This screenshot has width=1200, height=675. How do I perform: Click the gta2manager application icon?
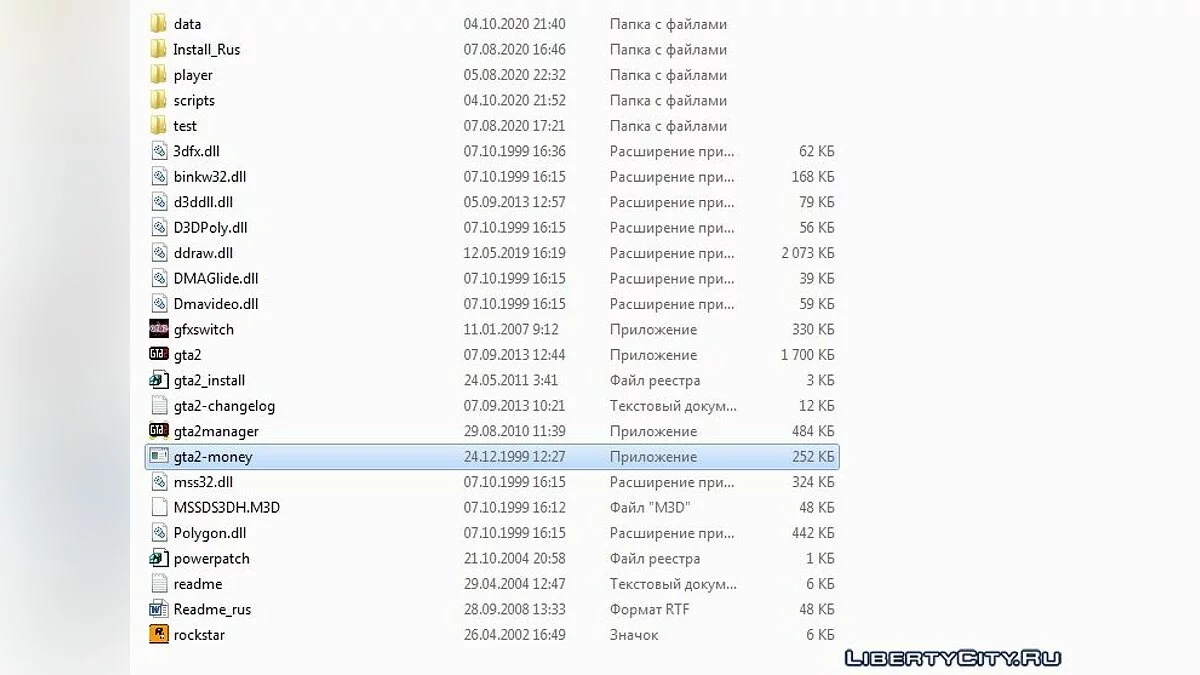[x=158, y=431]
